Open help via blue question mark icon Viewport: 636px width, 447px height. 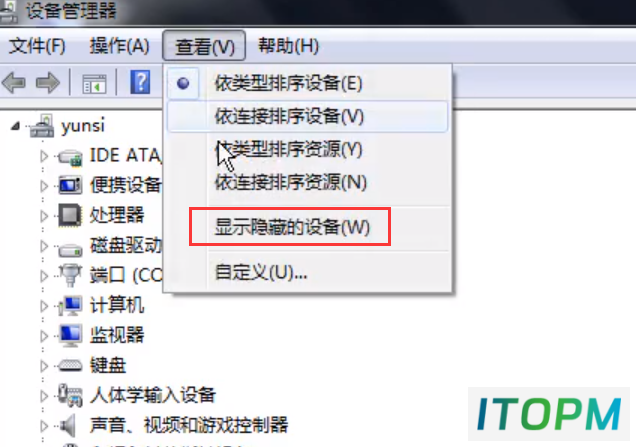point(140,82)
